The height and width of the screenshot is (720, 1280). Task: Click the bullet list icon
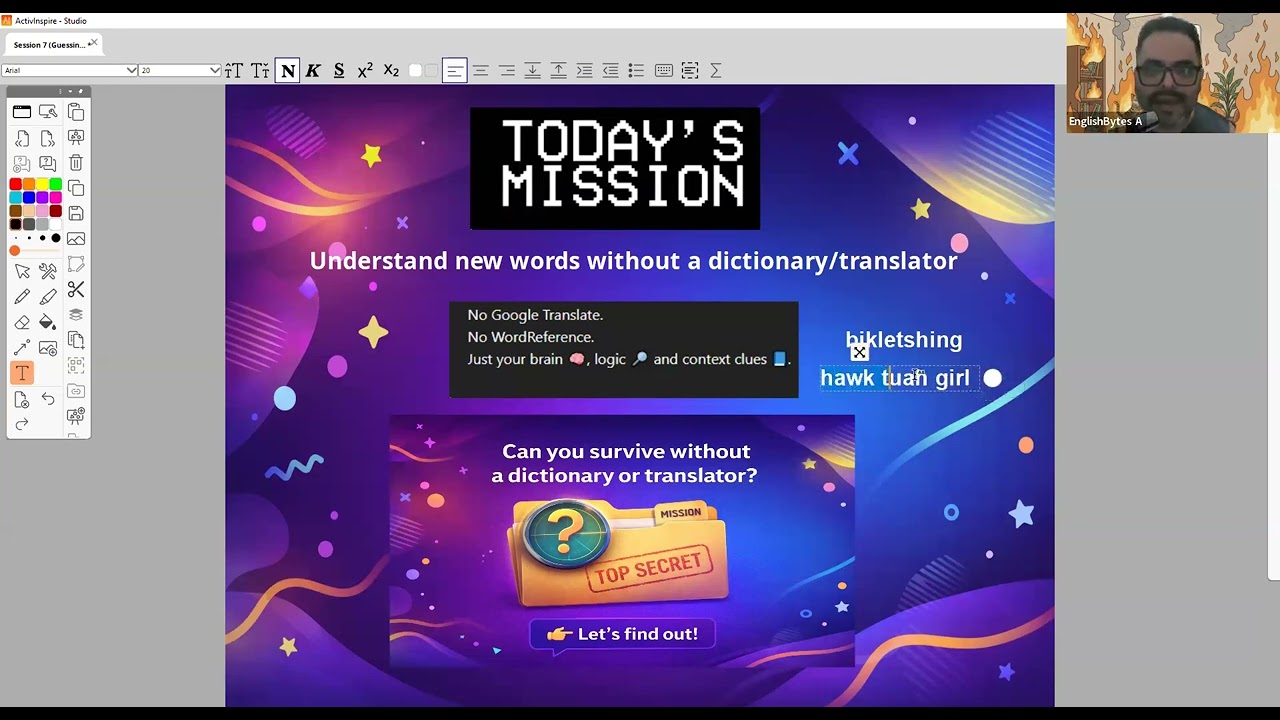pyautogui.click(x=636, y=70)
